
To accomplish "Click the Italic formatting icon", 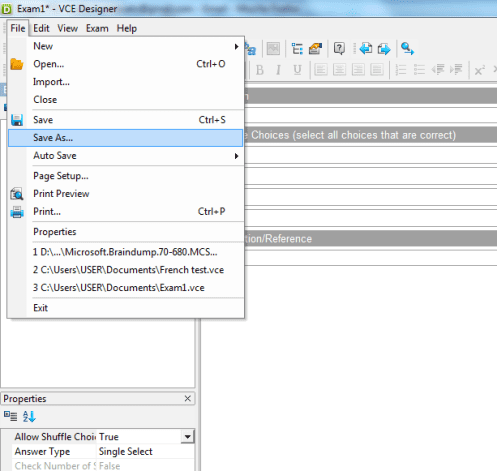I will (278, 70).
